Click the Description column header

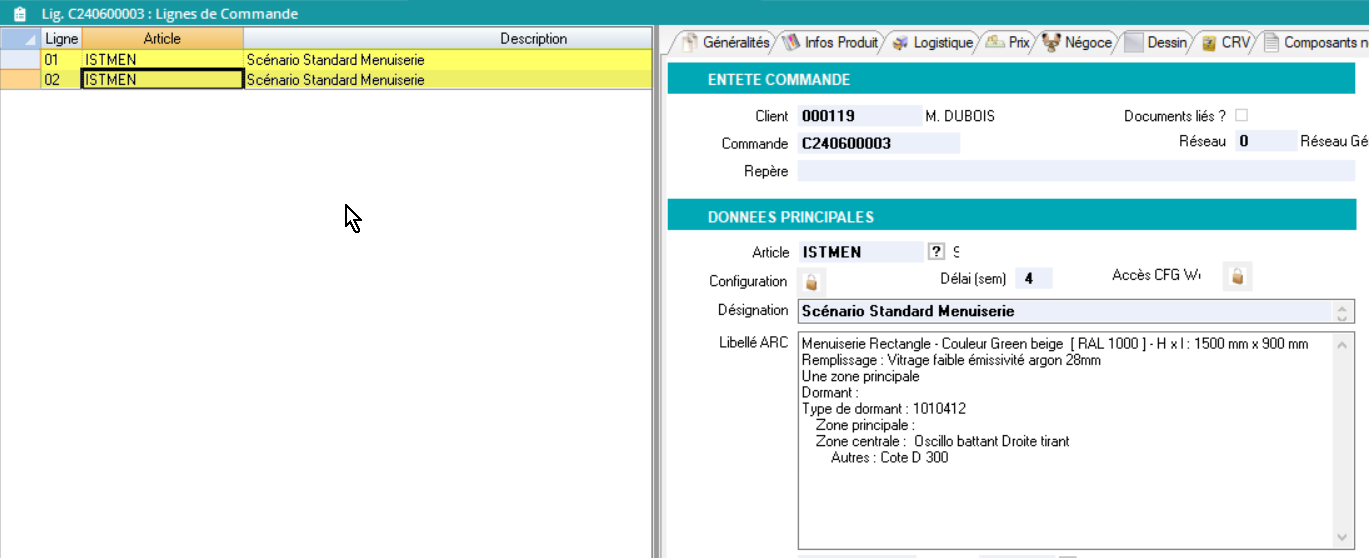click(x=533, y=39)
